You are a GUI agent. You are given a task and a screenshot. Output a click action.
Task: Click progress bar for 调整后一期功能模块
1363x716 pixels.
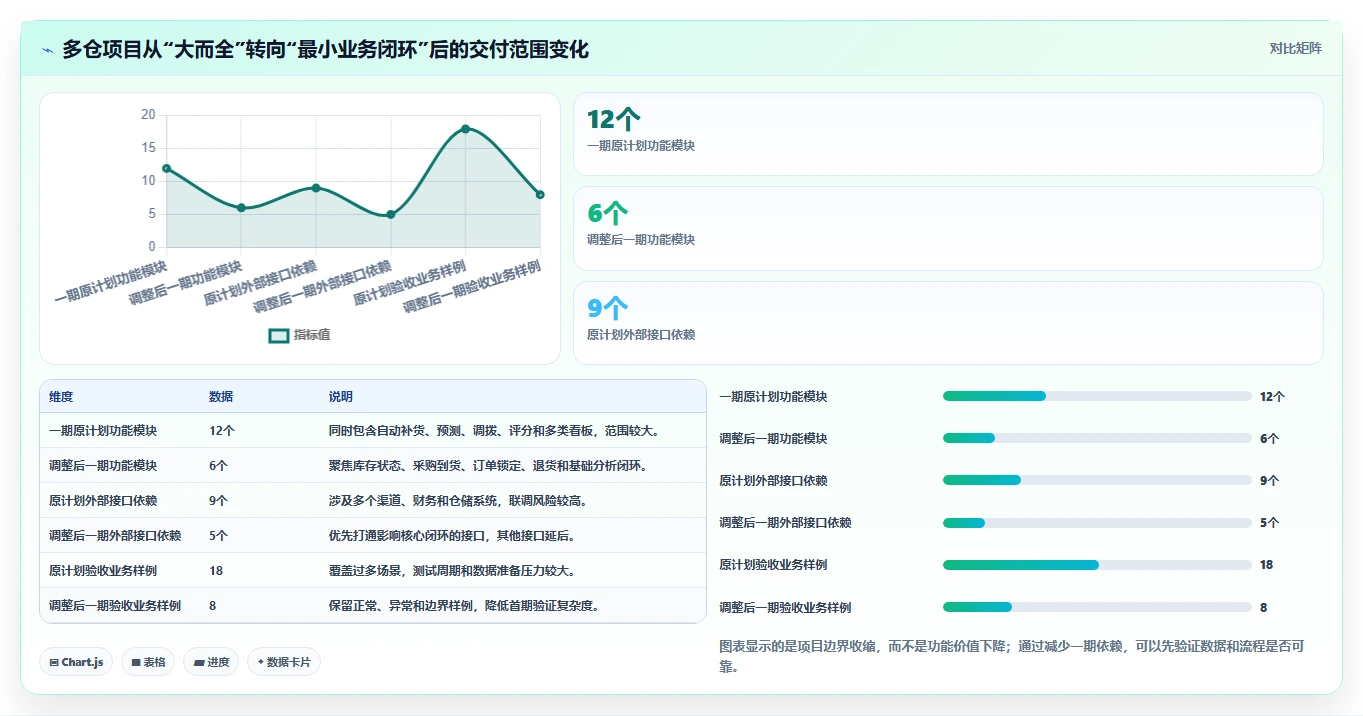click(x=1097, y=438)
